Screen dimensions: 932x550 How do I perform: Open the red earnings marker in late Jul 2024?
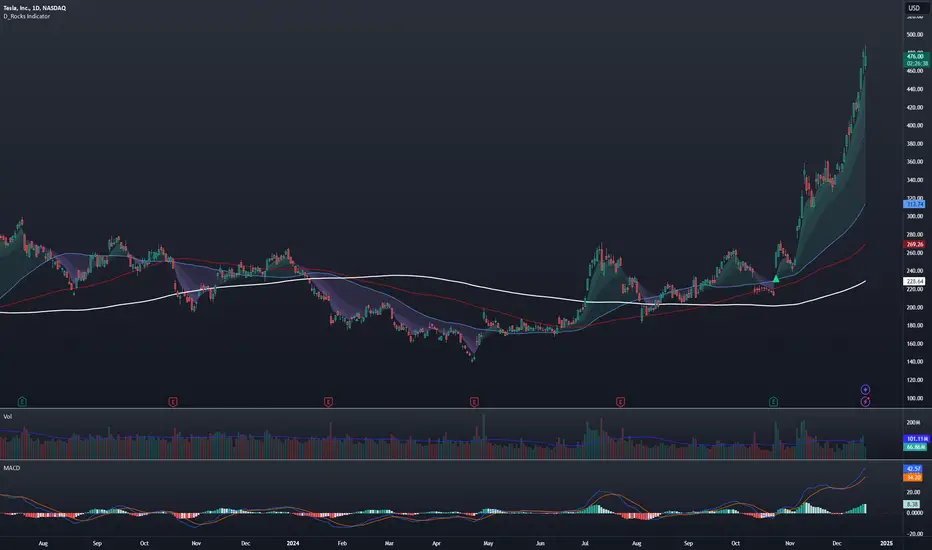(620, 402)
